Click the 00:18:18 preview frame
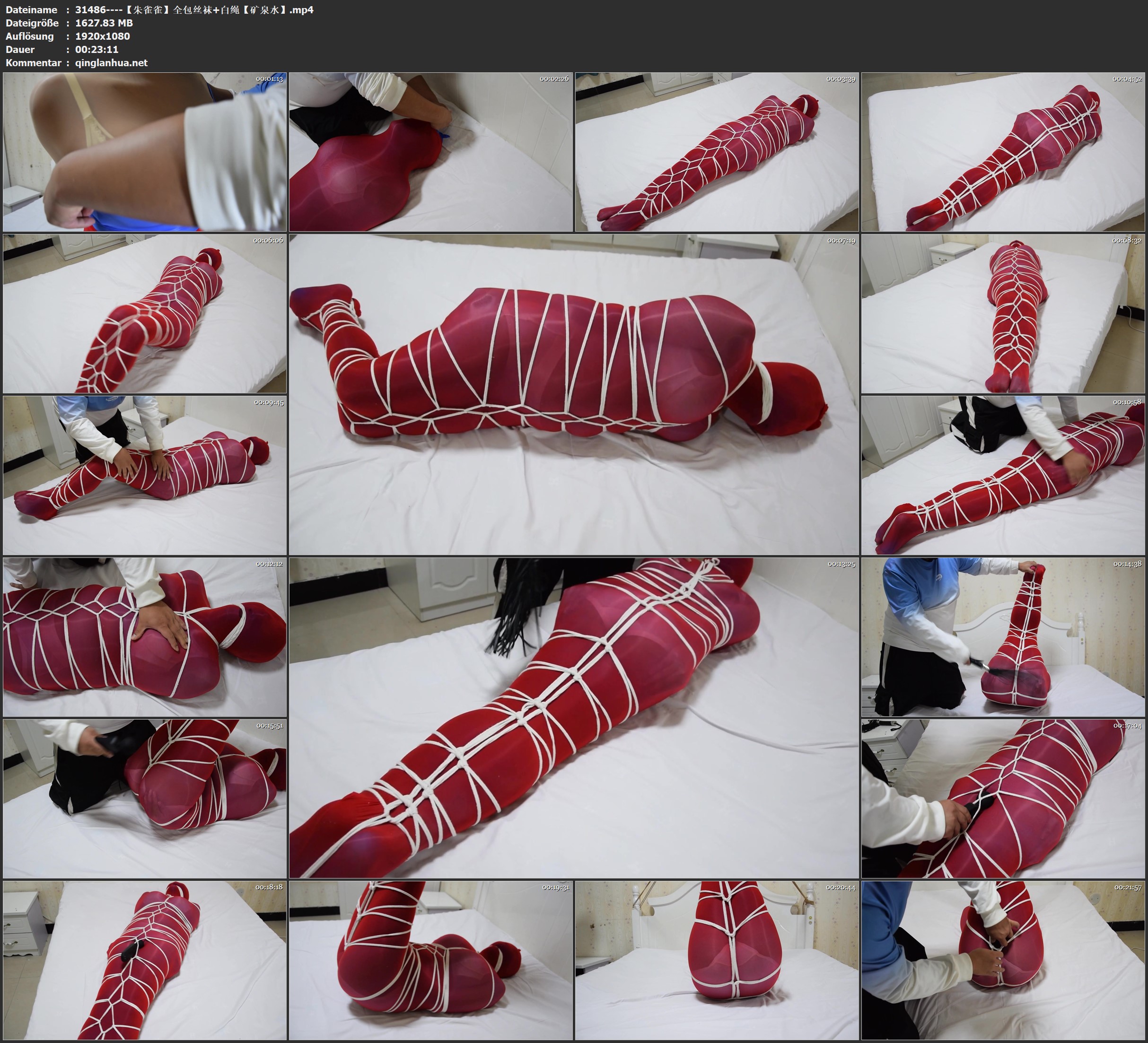 tap(145, 960)
